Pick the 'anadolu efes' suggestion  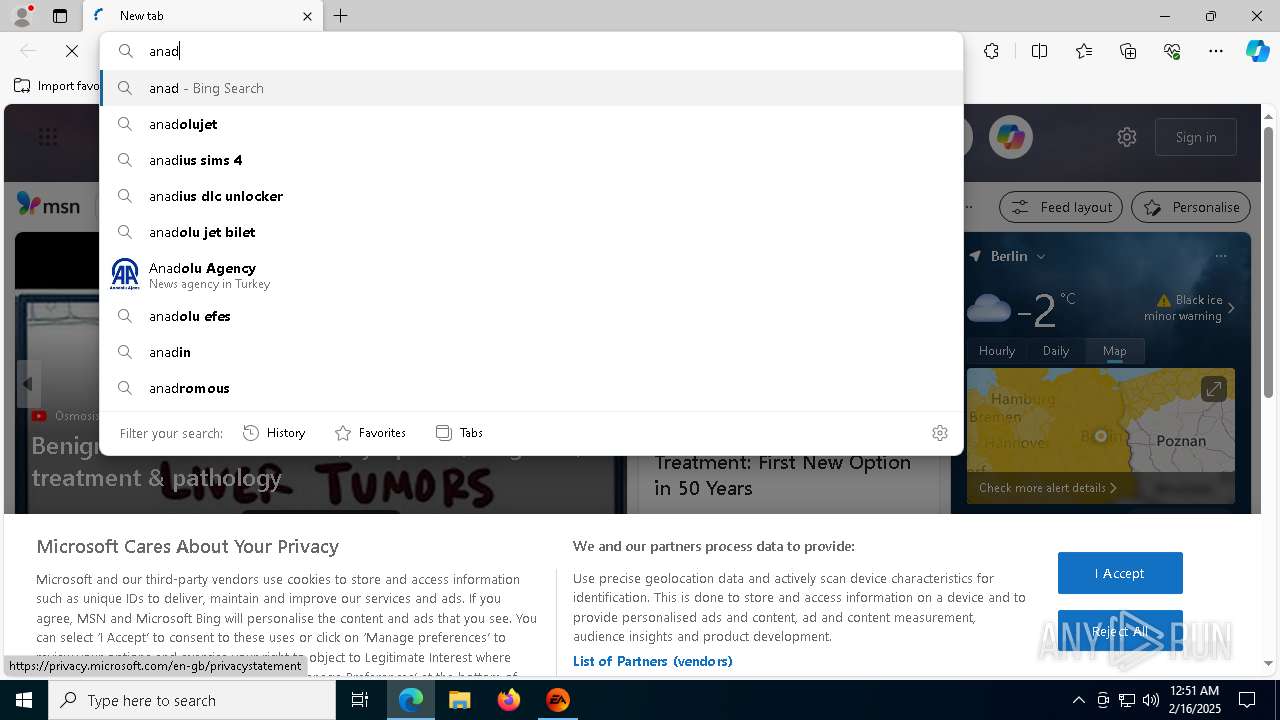(x=532, y=316)
